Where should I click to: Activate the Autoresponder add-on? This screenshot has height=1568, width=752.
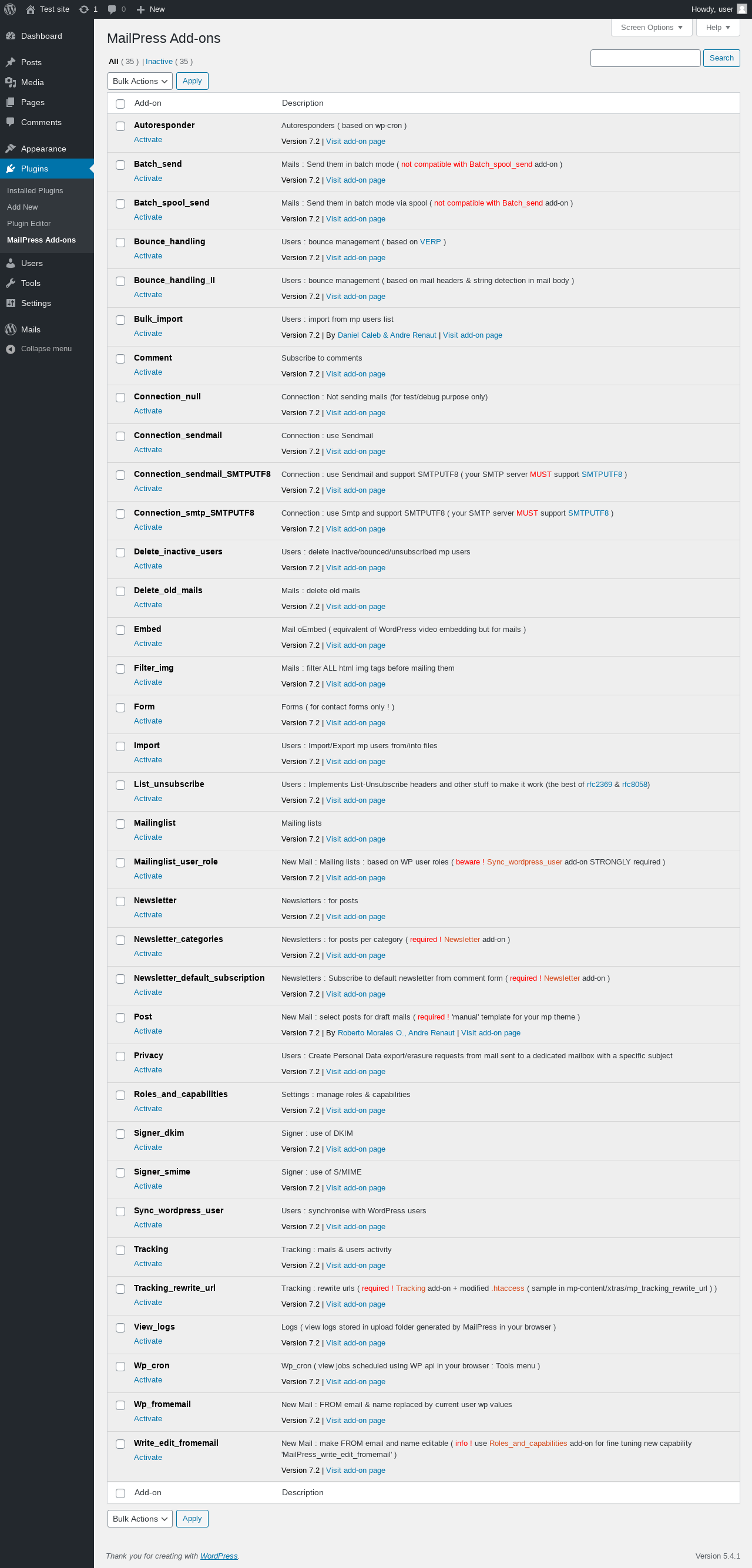tap(148, 139)
